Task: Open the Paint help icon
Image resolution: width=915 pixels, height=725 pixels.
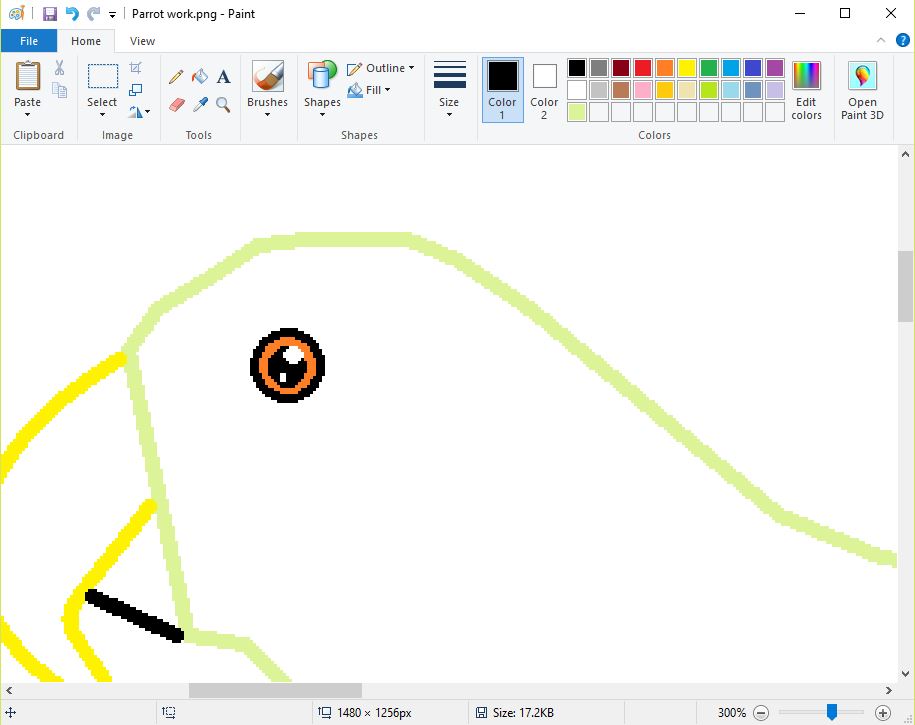Action: point(902,40)
